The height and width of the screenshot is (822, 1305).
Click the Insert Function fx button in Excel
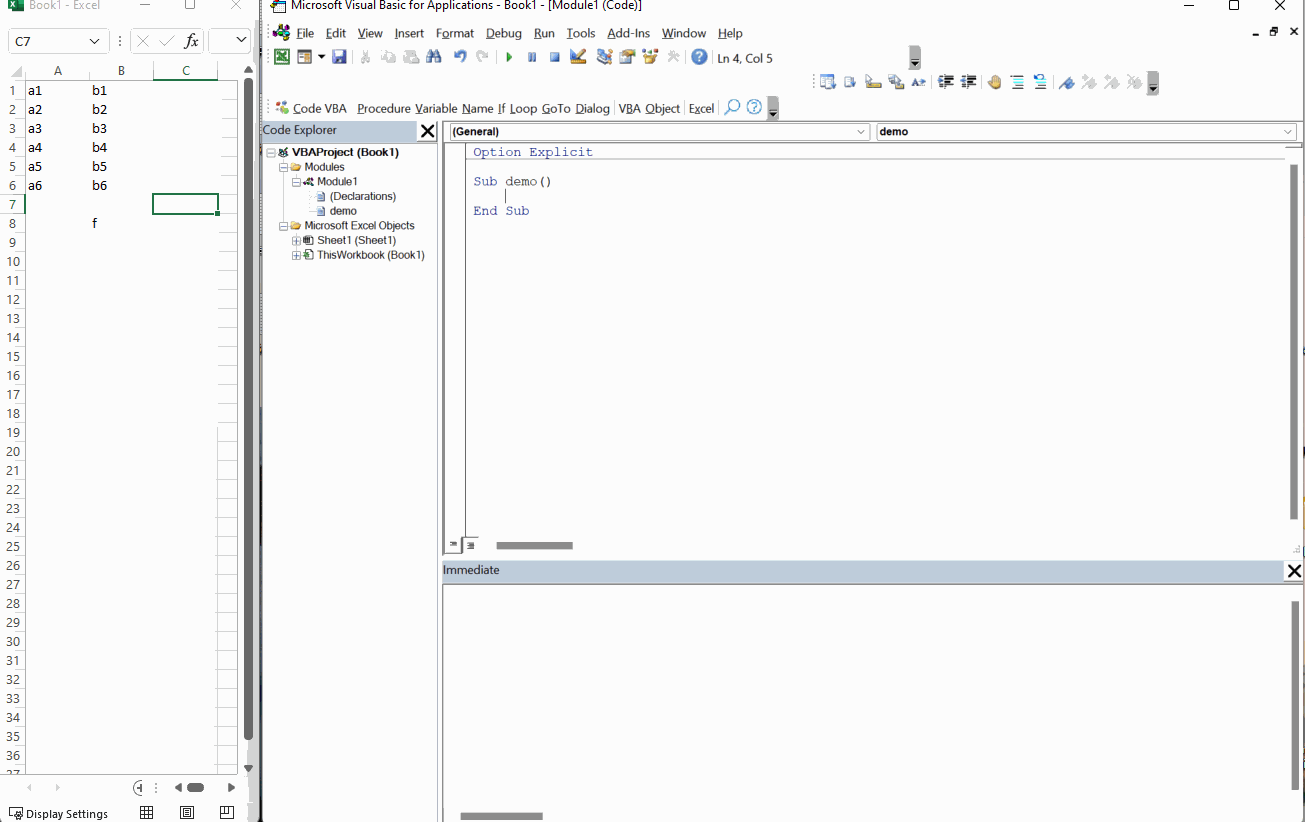pos(191,41)
